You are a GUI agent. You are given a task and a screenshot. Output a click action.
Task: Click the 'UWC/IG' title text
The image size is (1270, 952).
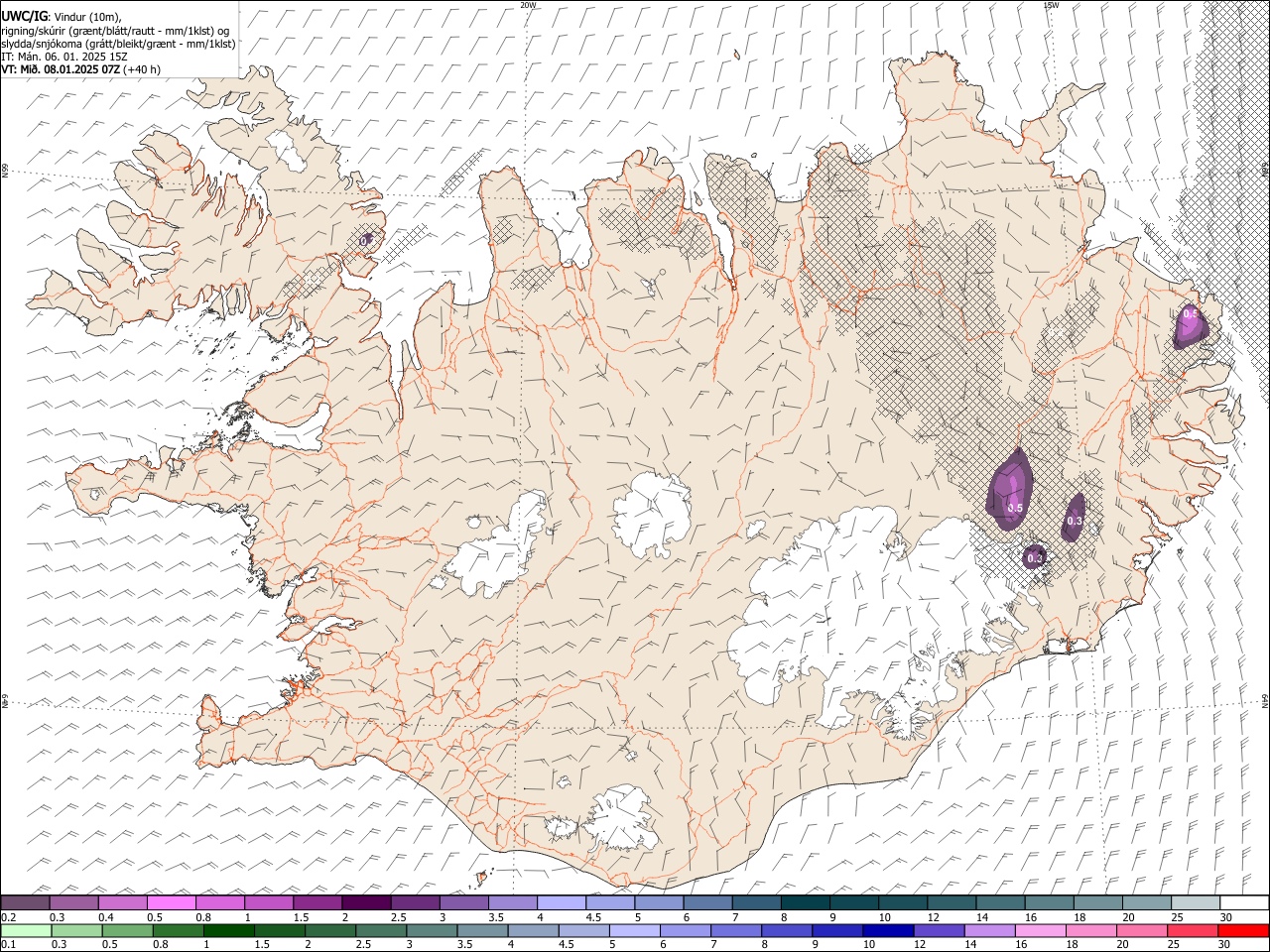24,15
